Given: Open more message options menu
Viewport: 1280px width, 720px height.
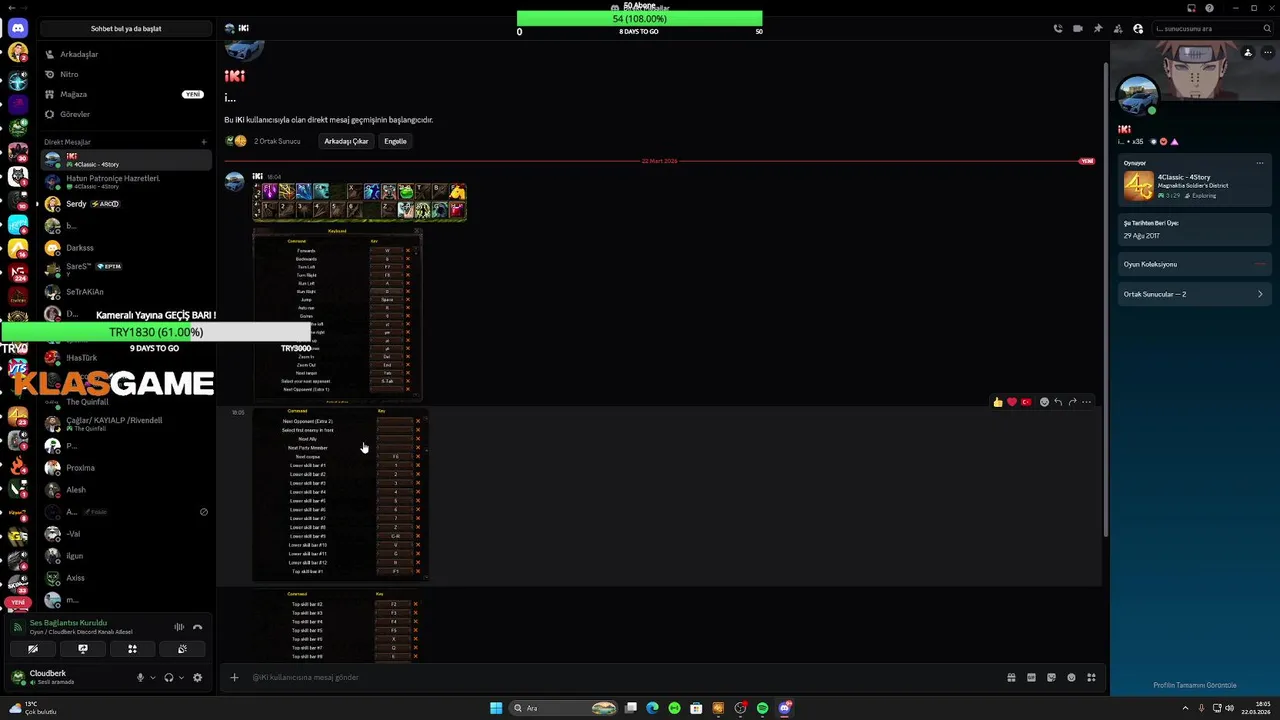Looking at the screenshot, I should 1087,402.
